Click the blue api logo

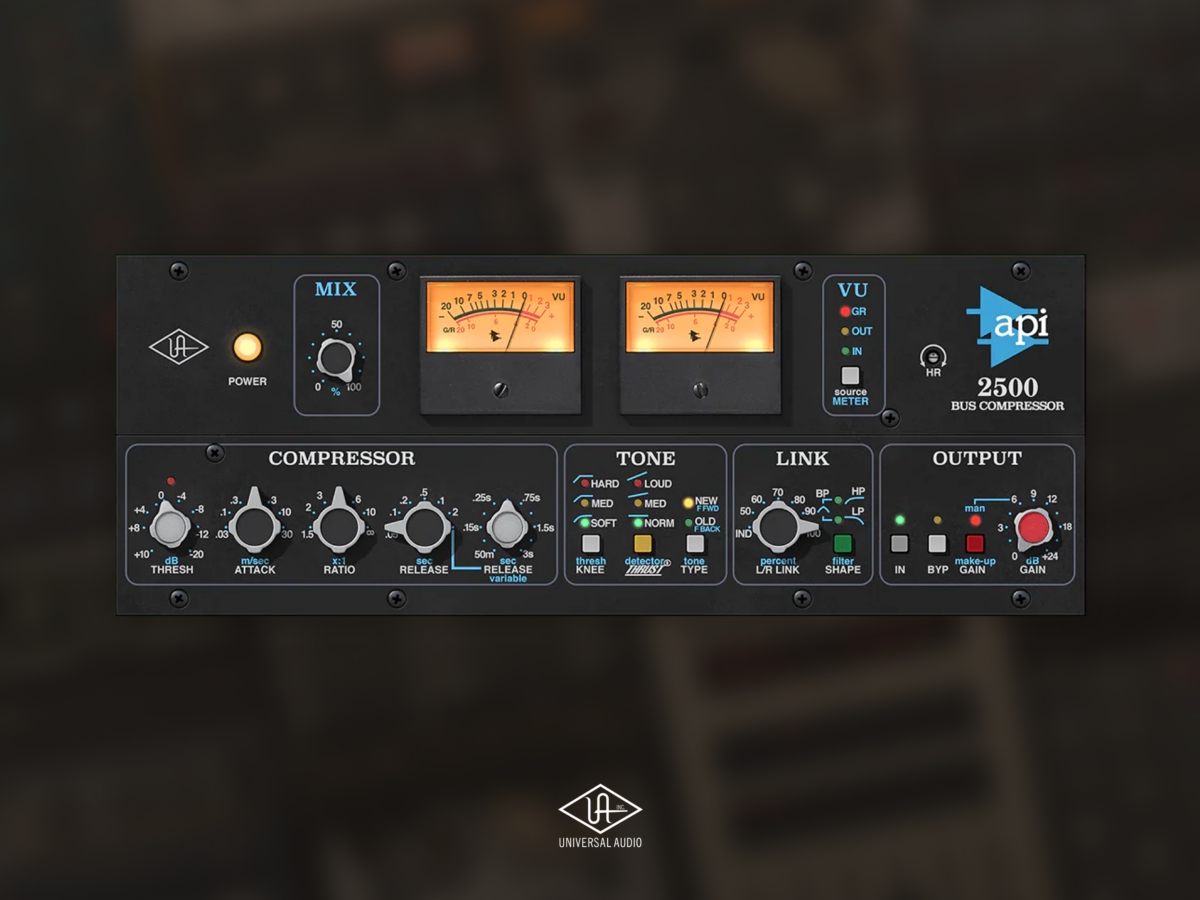pos(1006,327)
